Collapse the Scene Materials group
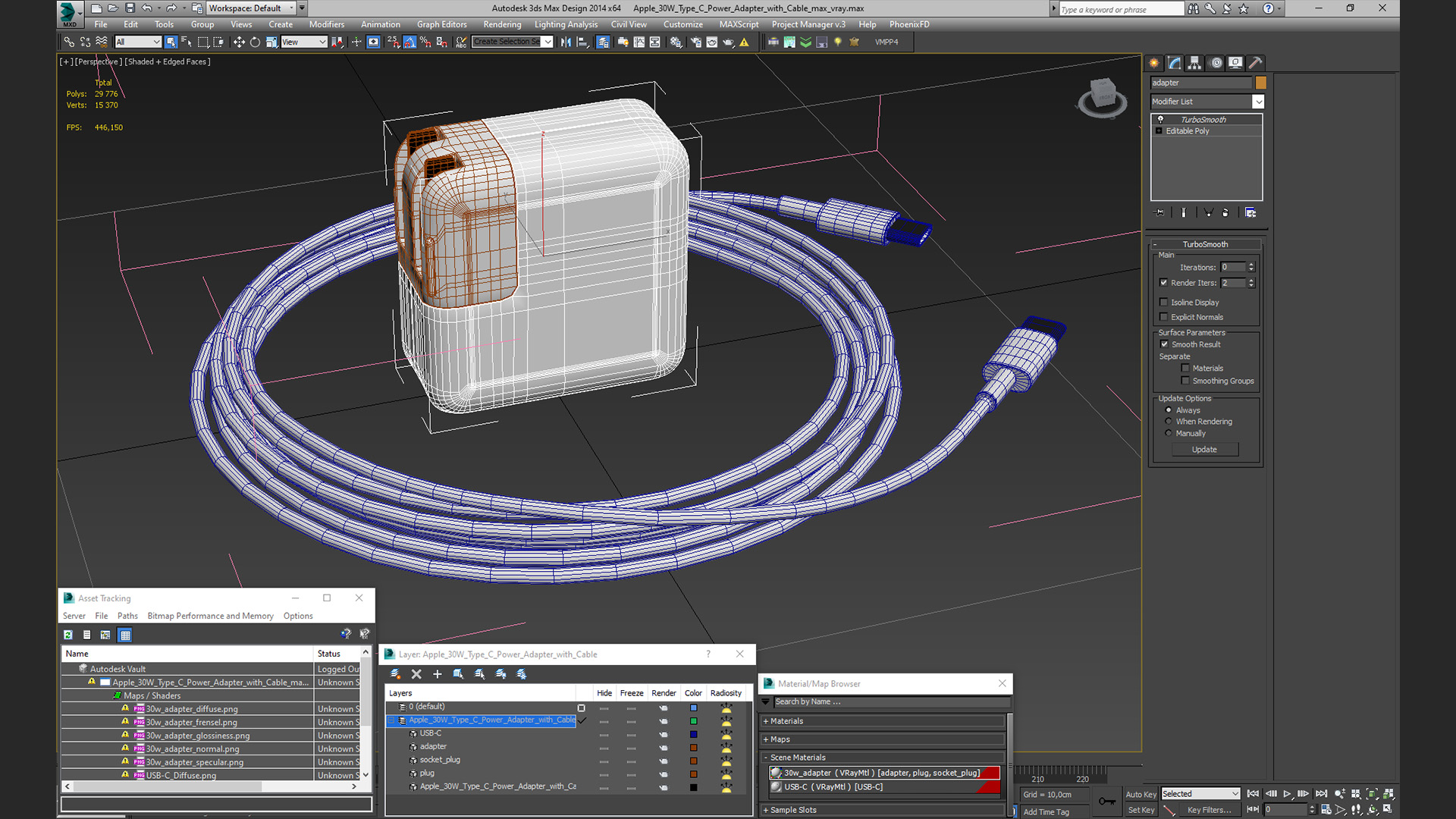The height and width of the screenshot is (819, 1456). [x=766, y=758]
